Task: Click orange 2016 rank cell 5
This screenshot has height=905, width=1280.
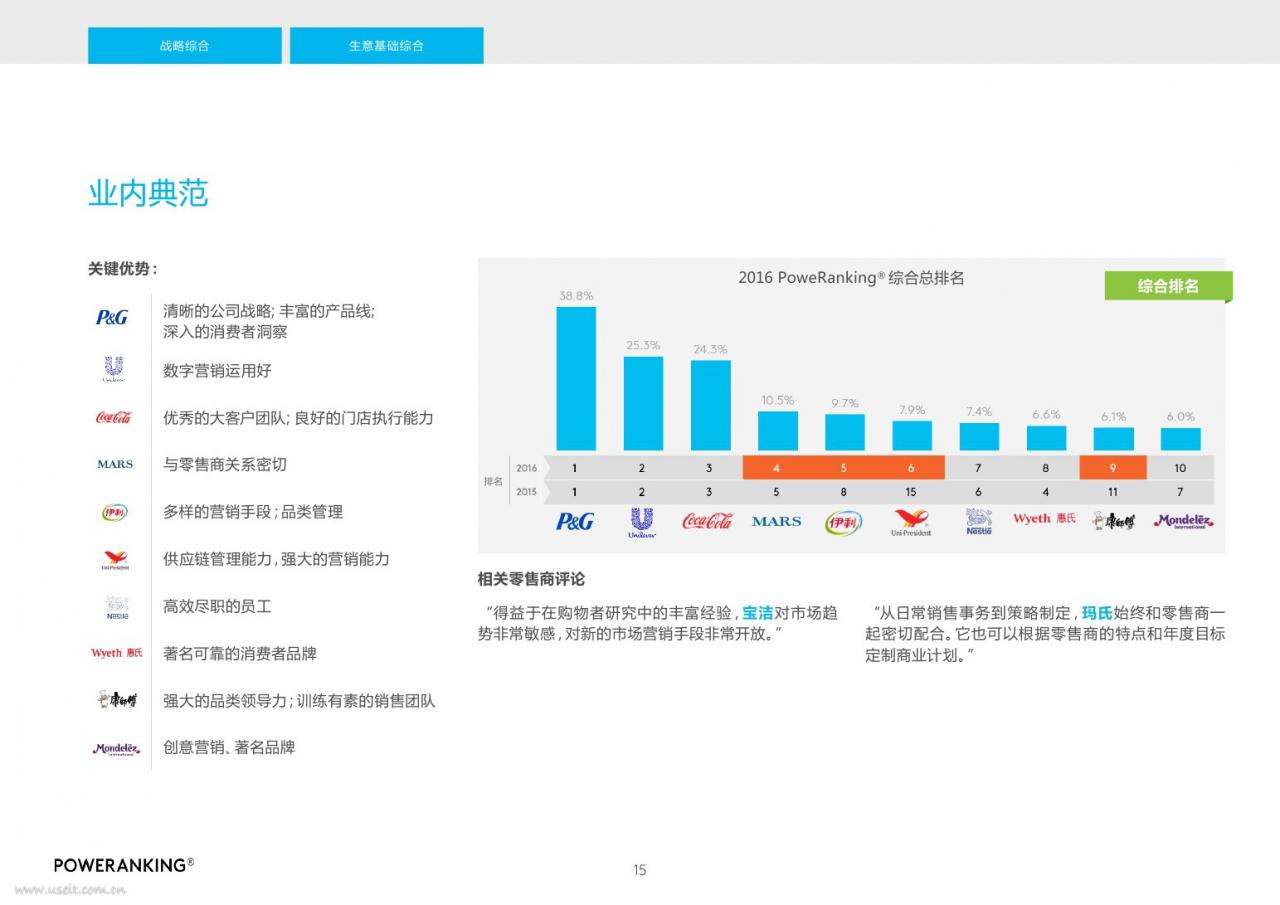Action: 844,467
